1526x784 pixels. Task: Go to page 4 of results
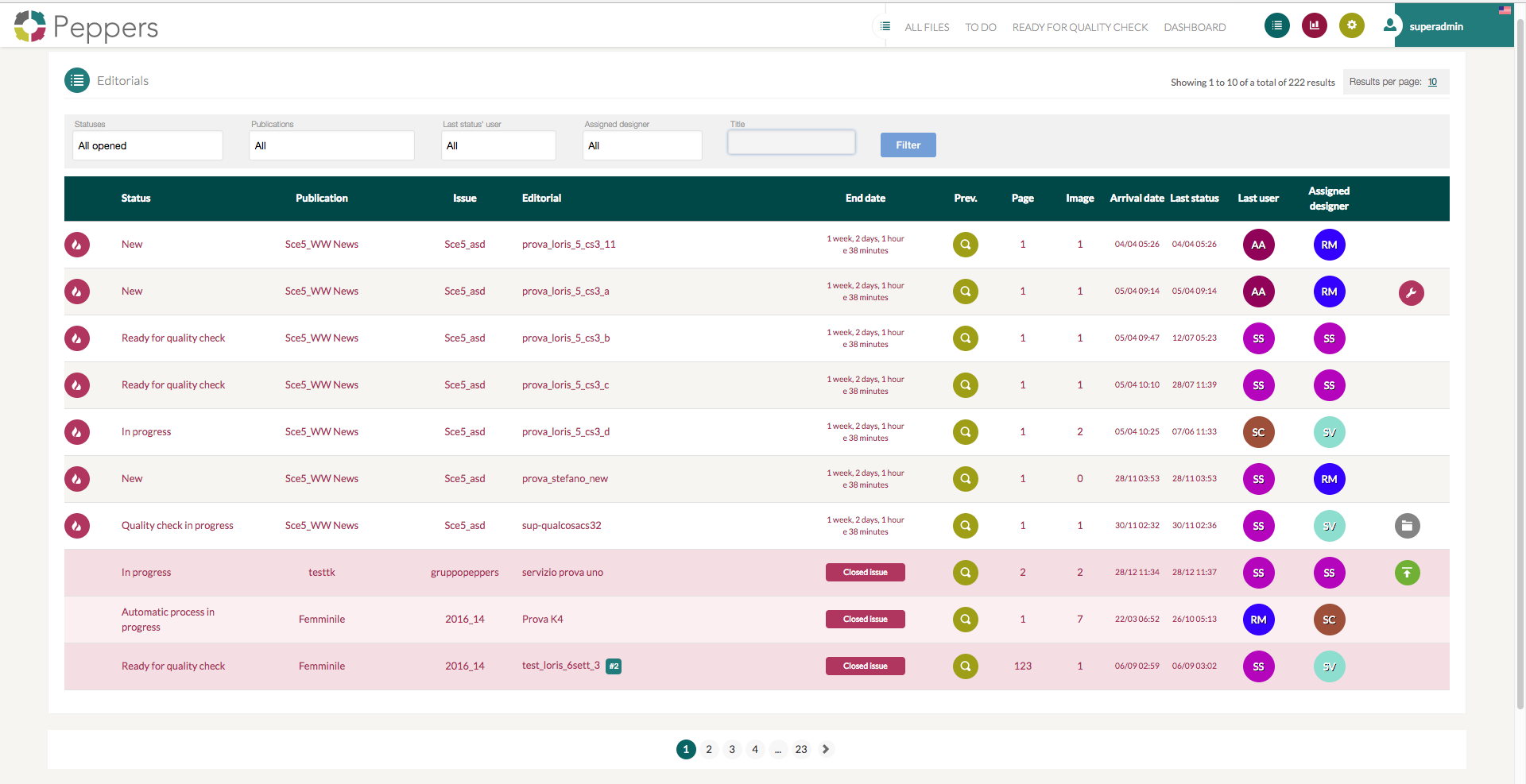[x=755, y=749]
